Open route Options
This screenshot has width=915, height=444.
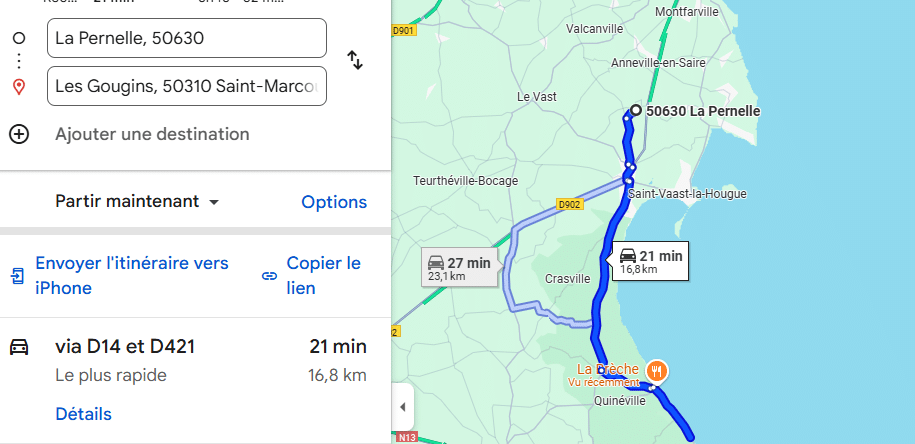334,202
